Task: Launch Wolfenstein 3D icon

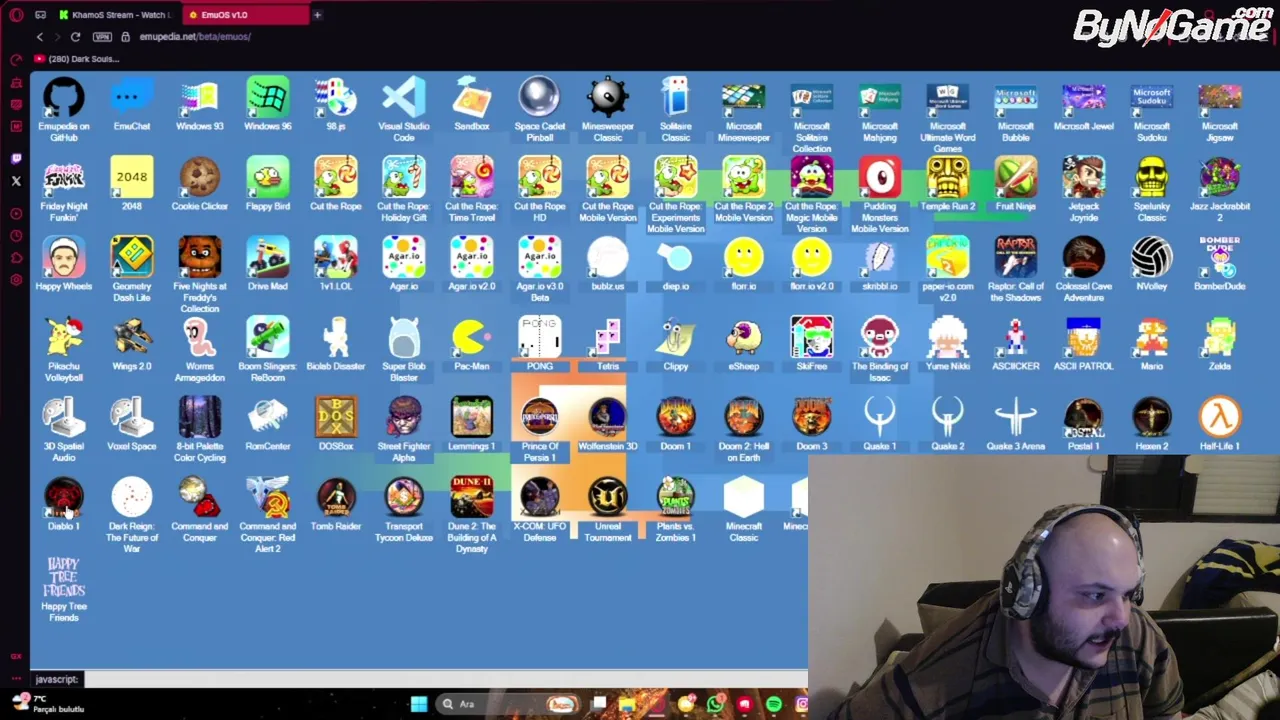Action: [x=608, y=424]
